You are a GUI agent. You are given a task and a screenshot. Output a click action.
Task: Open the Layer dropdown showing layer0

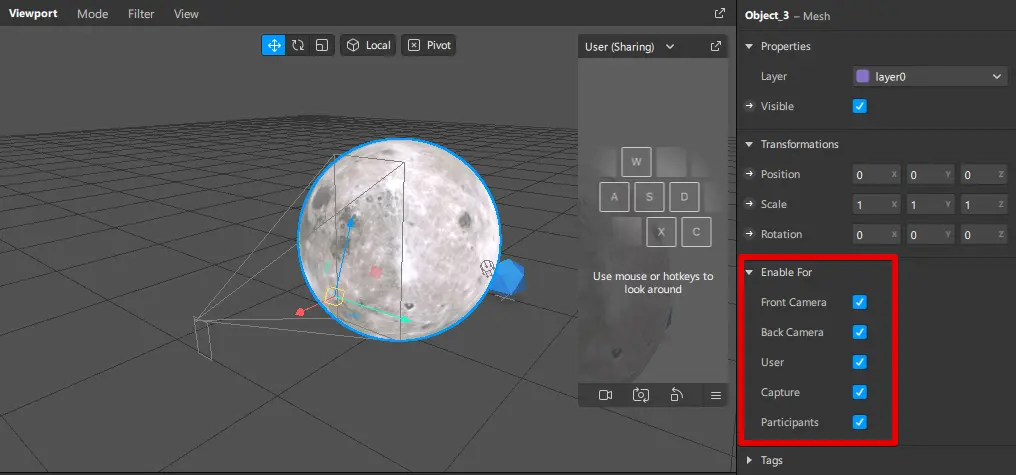929,76
